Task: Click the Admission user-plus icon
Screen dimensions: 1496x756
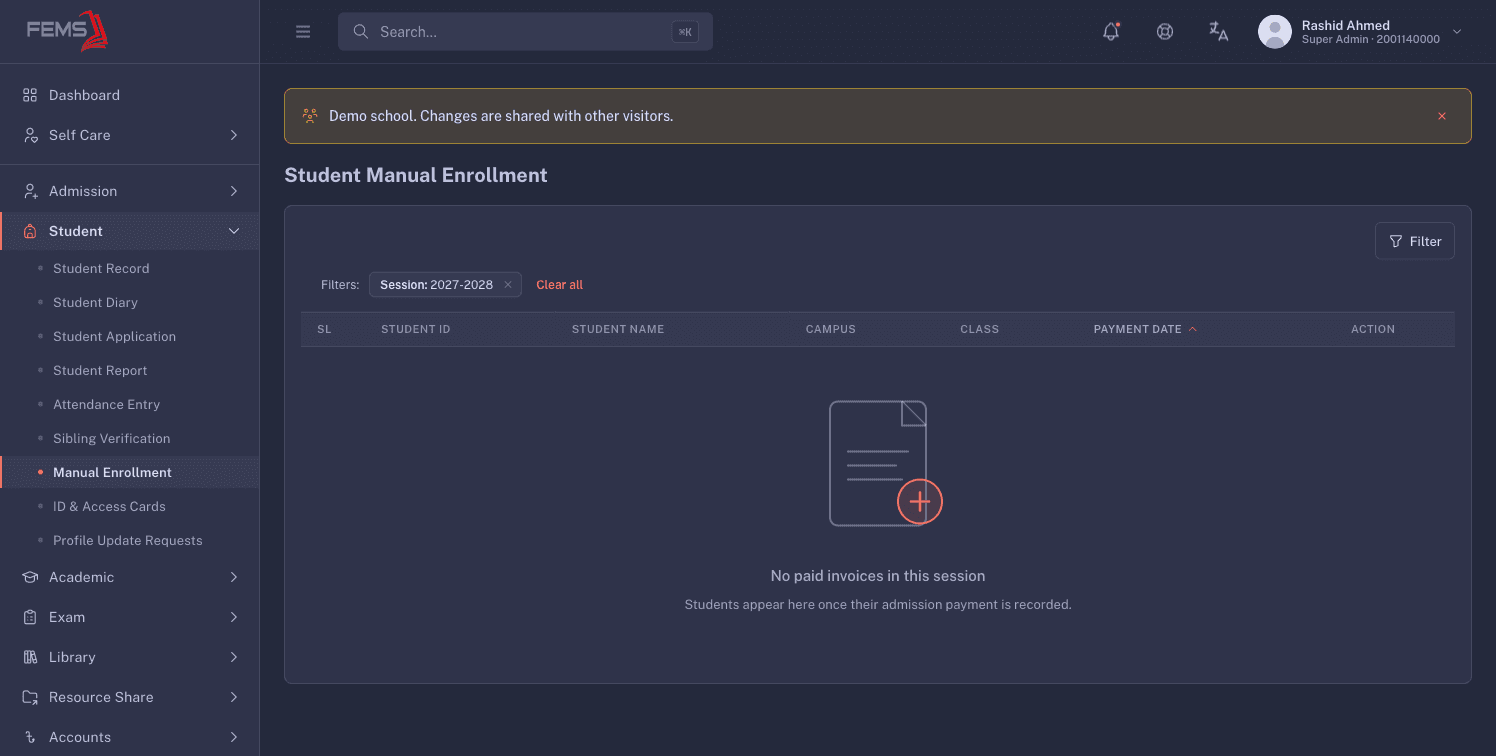Action: coord(30,191)
